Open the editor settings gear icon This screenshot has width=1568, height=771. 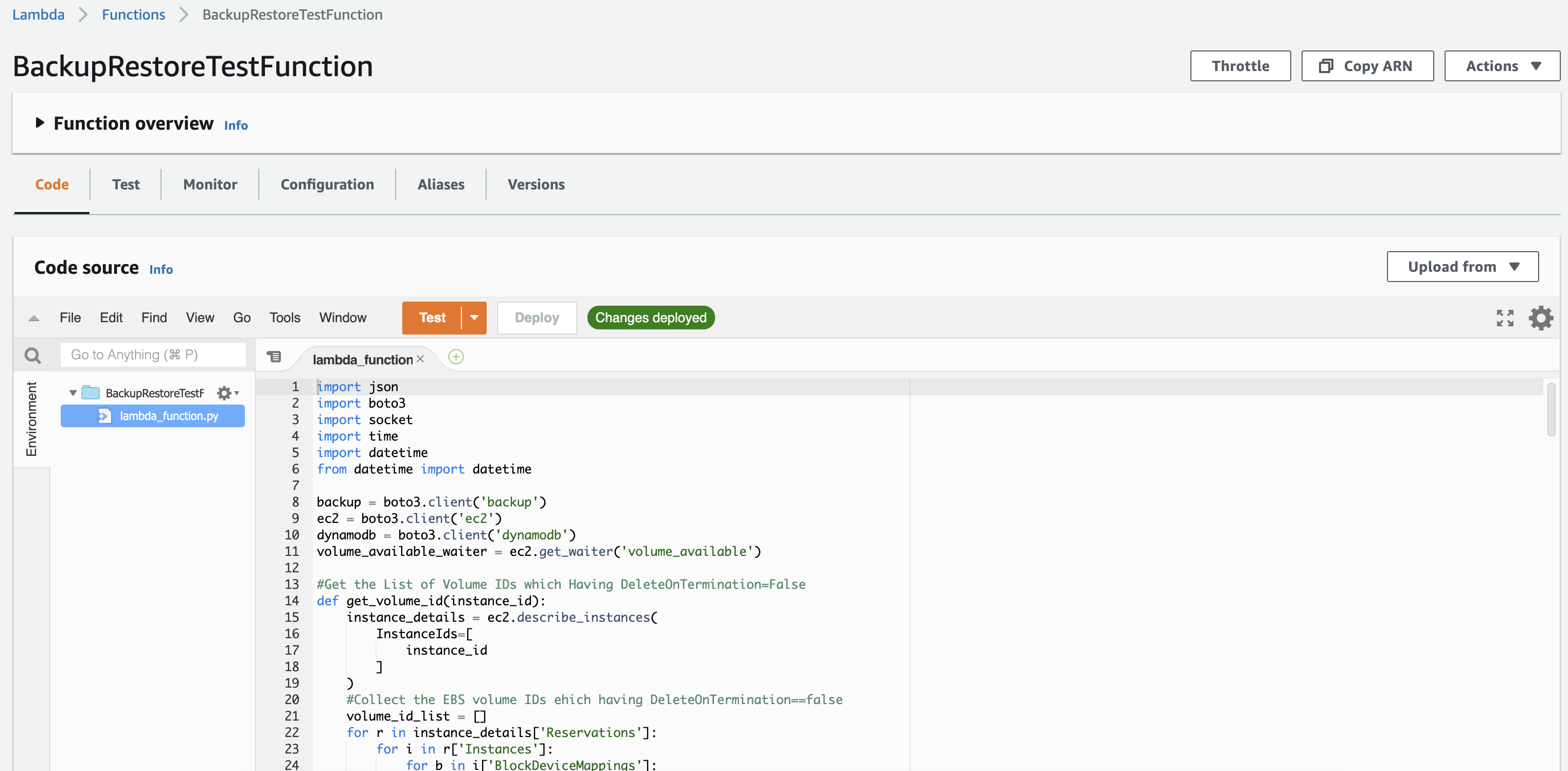pos(1541,318)
